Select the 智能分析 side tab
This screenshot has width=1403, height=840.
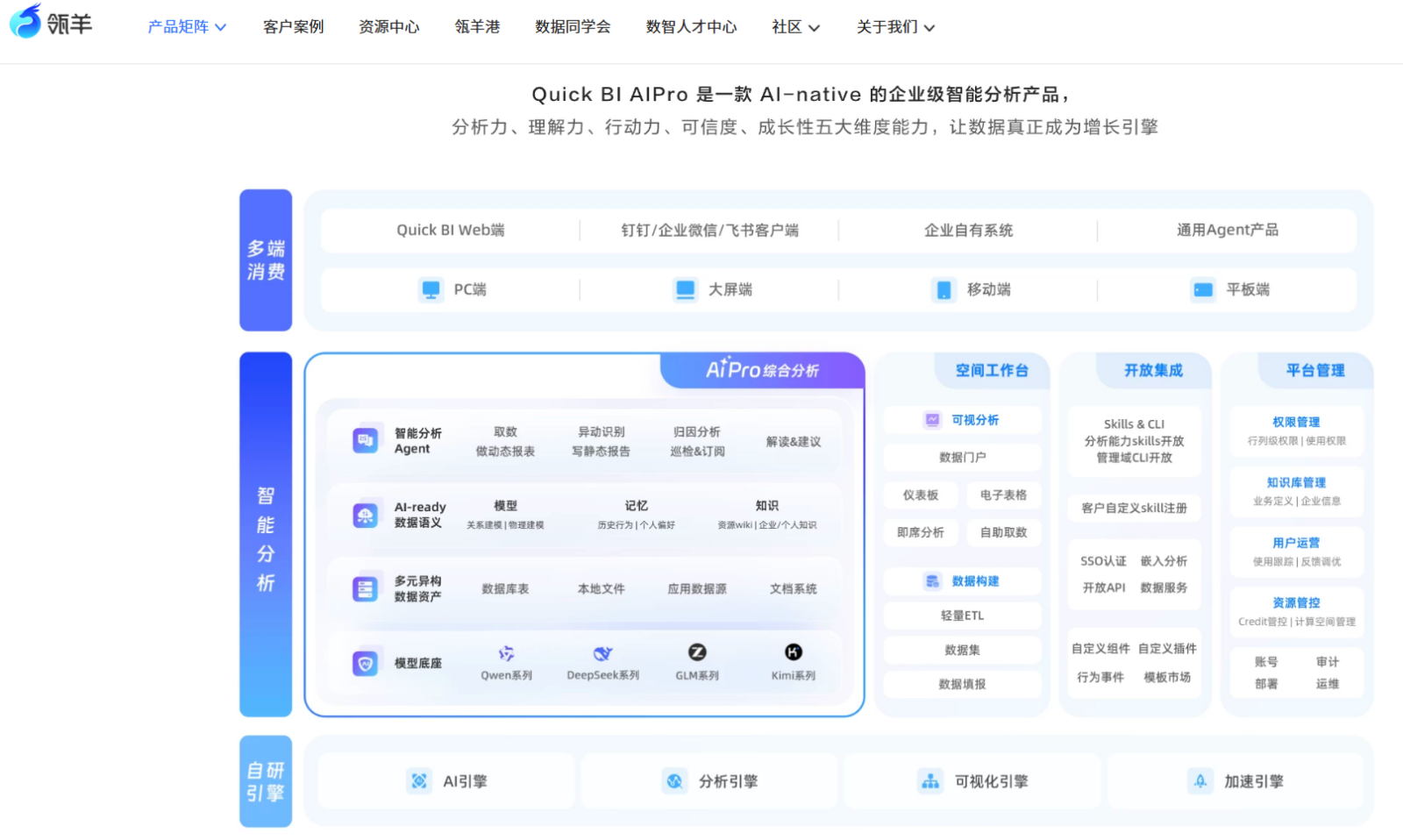(x=266, y=534)
